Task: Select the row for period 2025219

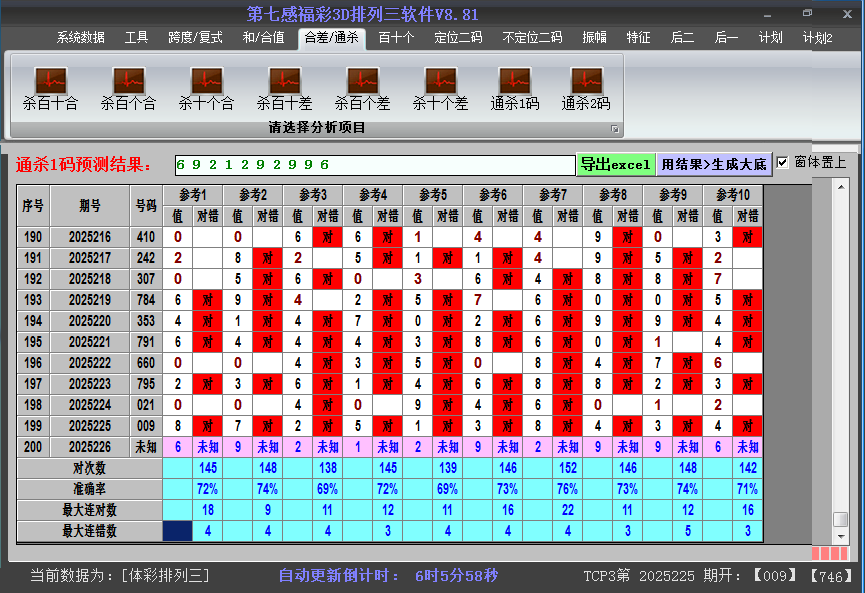Action: click(x=390, y=300)
